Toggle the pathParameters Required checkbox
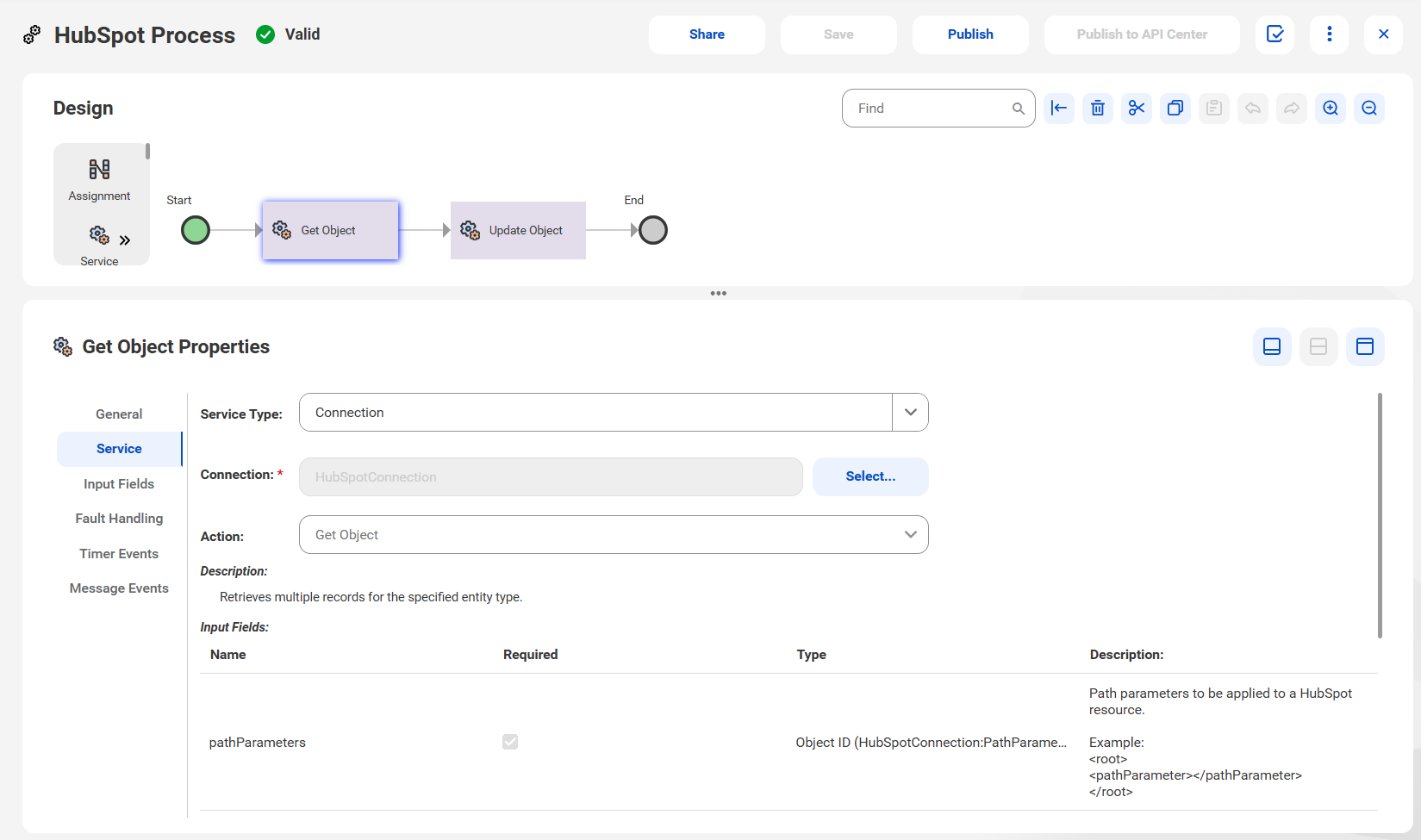This screenshot has height=840, width=1421. click(x=510, y=742)
